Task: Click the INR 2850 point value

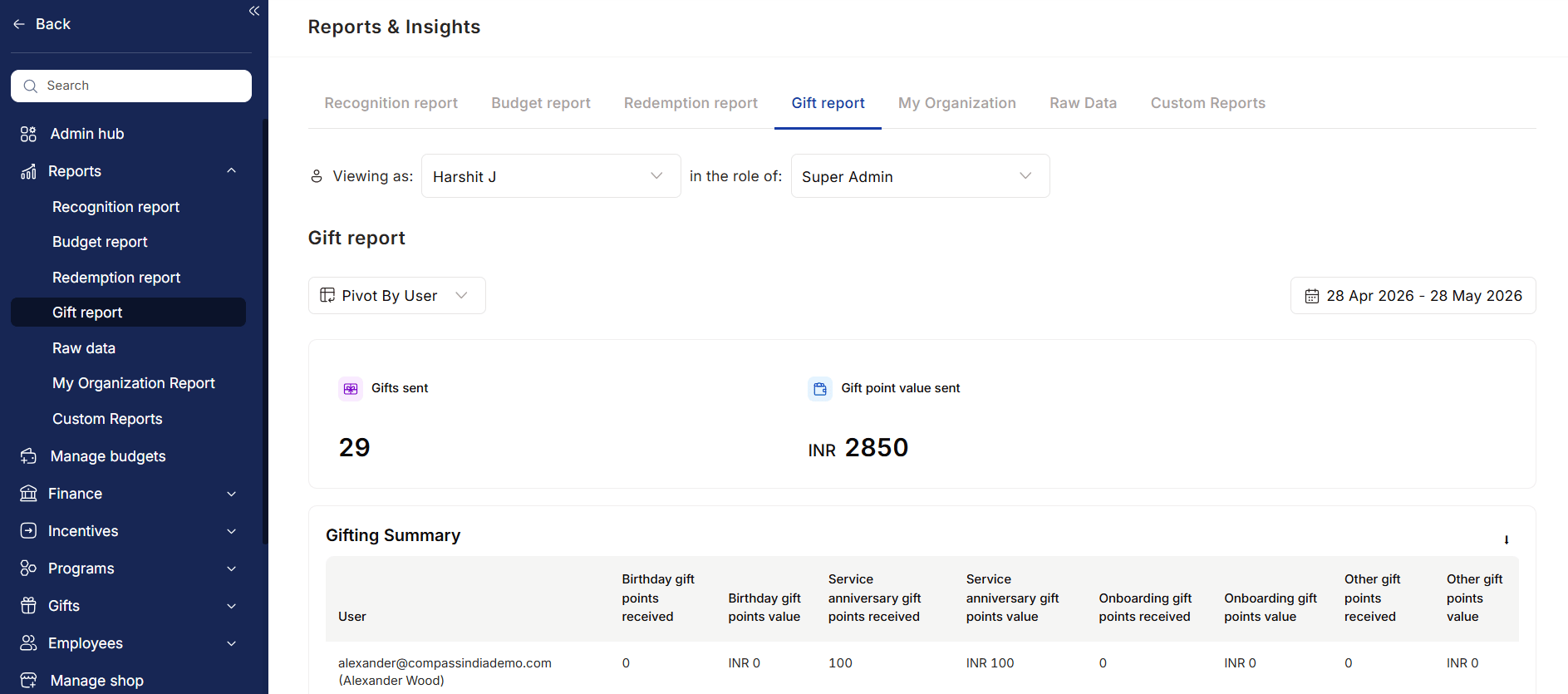Action: [x=858, y=448]
